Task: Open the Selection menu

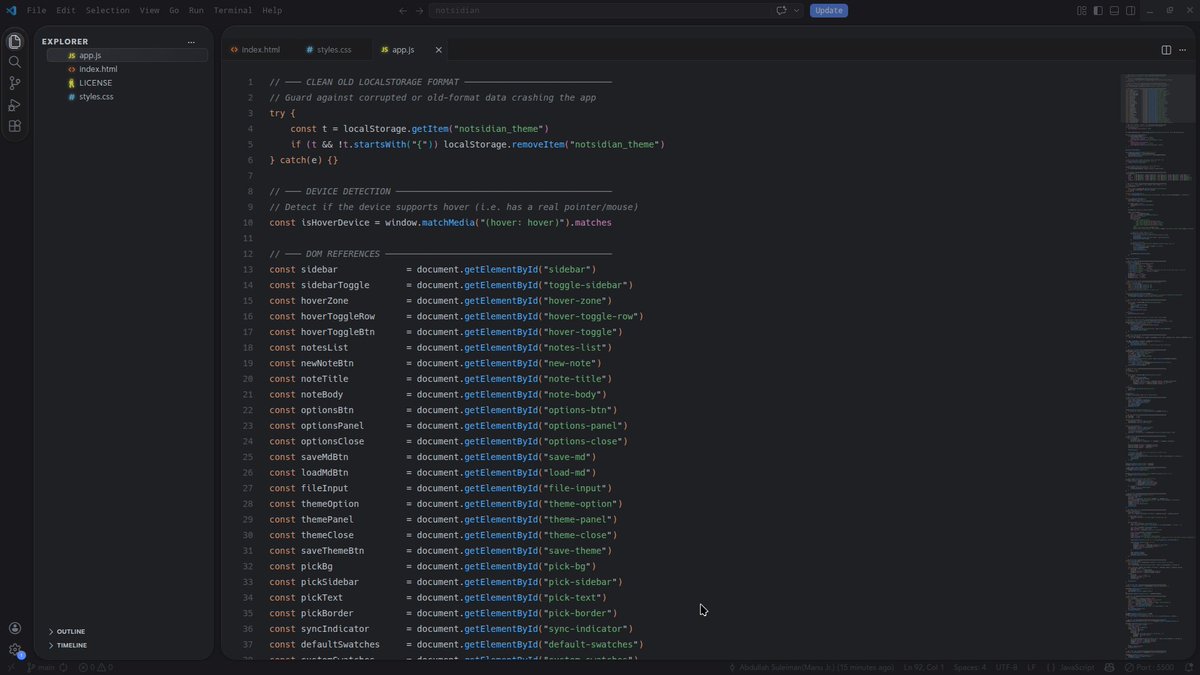Action: (x=107, y=10)
